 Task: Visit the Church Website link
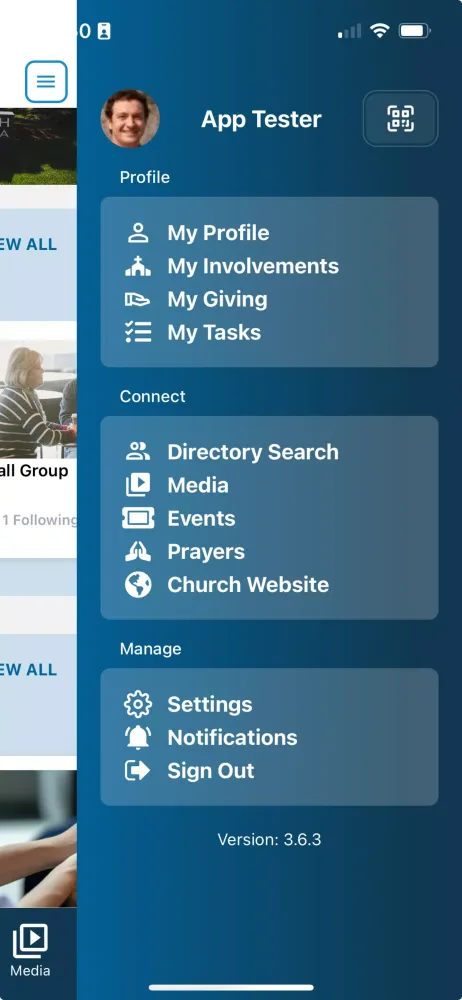click(x=248, y=584)
